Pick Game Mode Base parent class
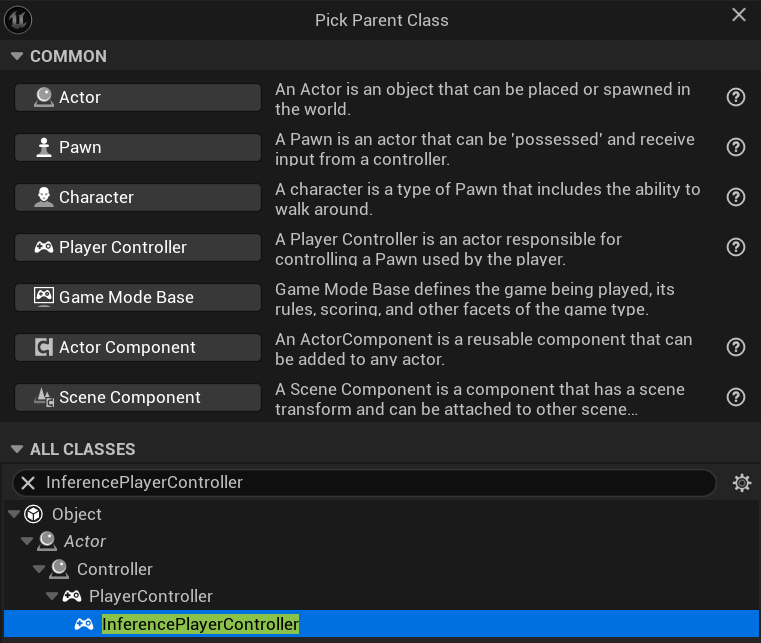 point(138,297)
